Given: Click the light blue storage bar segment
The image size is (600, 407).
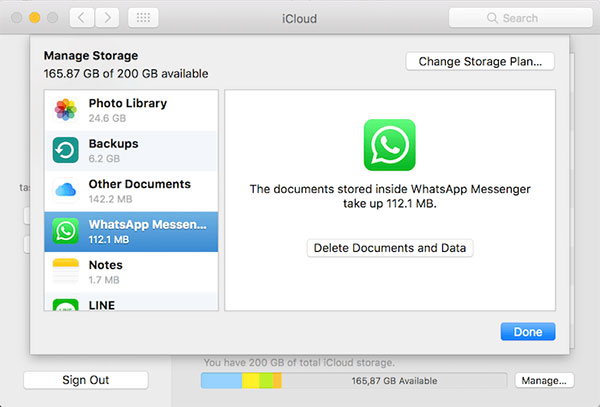Looking at the screenshot, I should pos(222,381).
